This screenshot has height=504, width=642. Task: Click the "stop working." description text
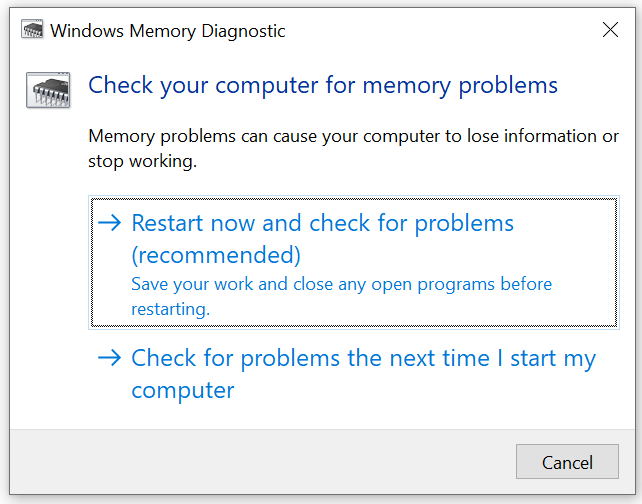(x=142, y=162)
